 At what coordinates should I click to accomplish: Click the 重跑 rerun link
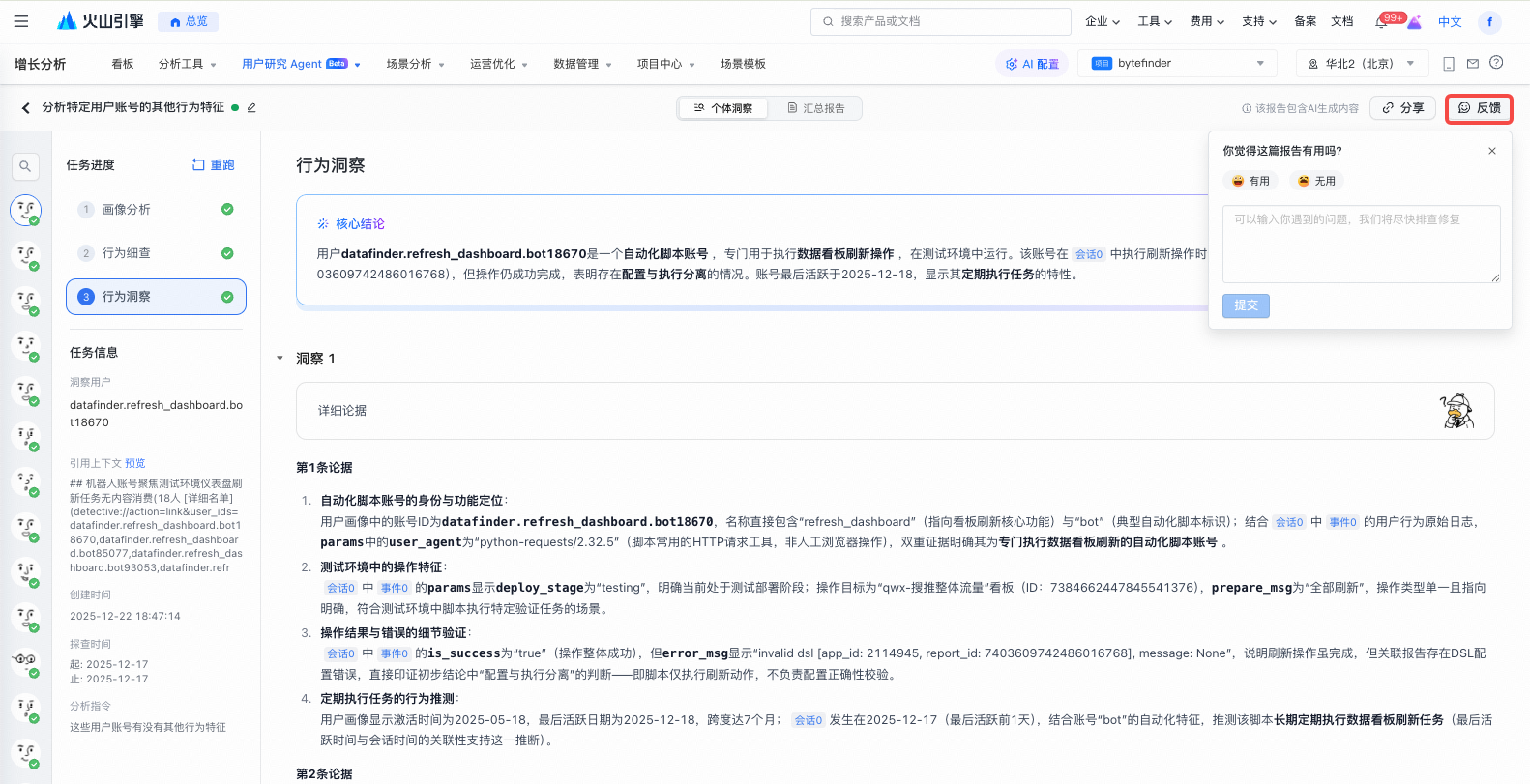(x=213, y=165)
